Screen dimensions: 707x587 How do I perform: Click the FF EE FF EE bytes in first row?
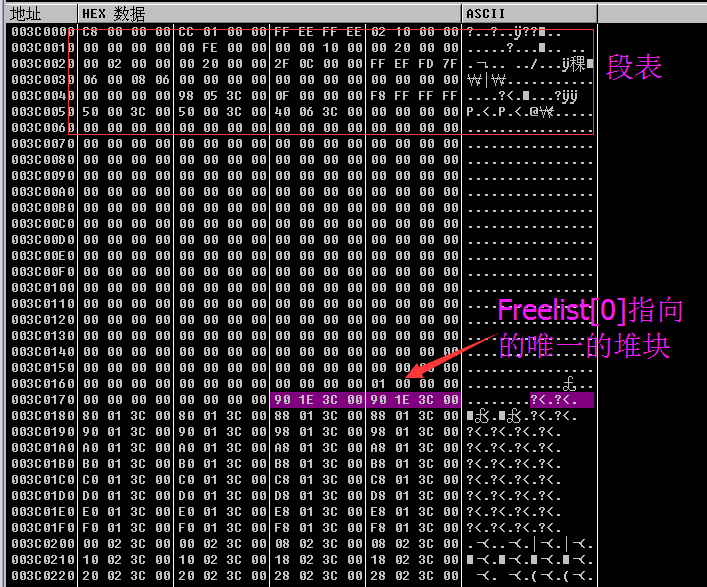tap(318, 32)
